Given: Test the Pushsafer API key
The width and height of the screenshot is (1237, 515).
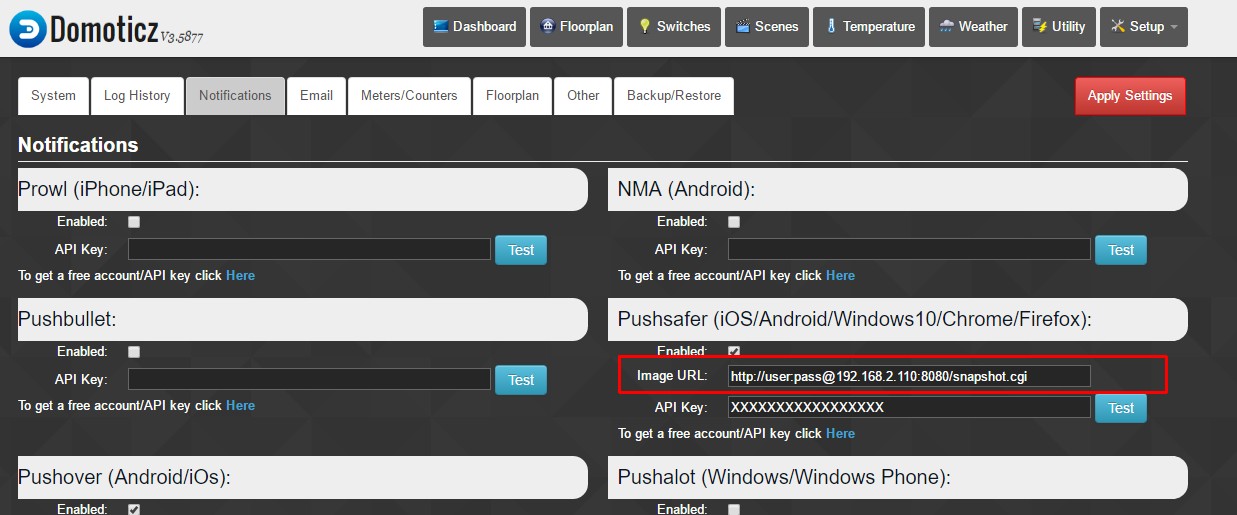Looking at the screenshot, I should [x=1121, y=408].
